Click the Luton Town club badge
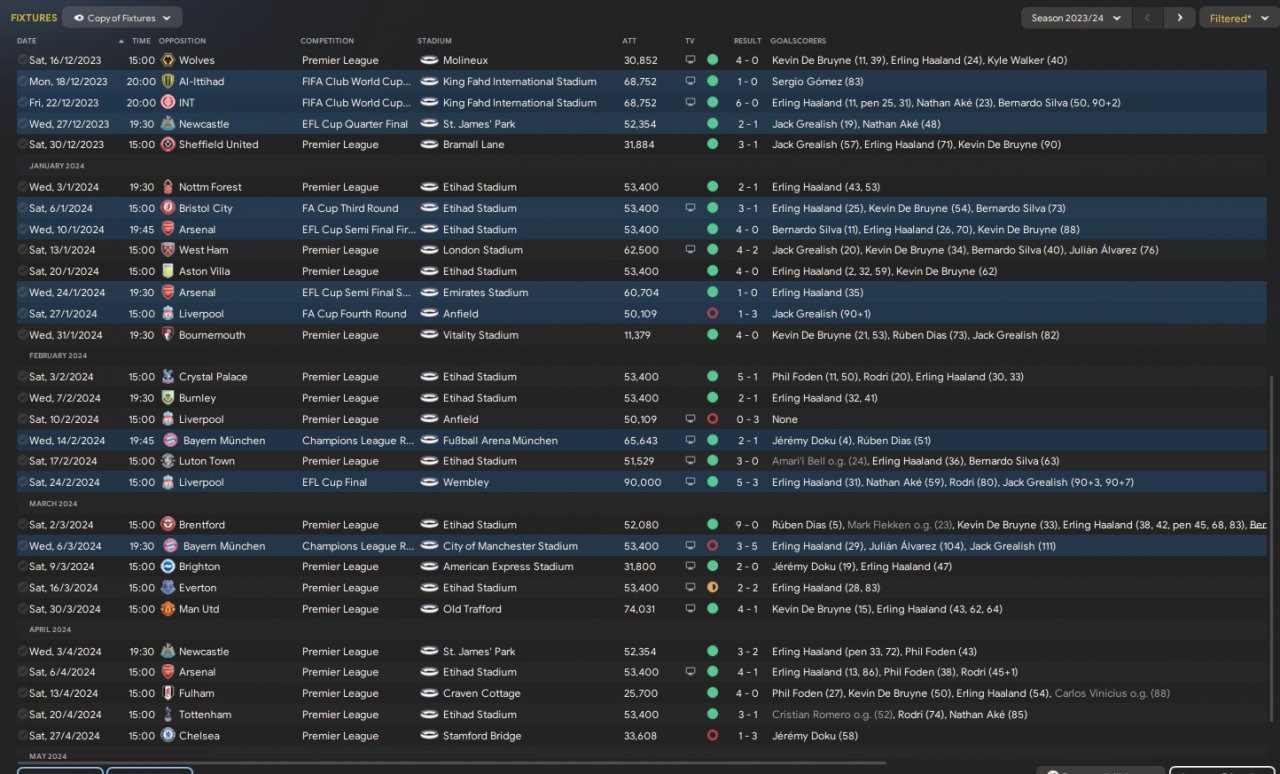 click(x=168, y=461)
